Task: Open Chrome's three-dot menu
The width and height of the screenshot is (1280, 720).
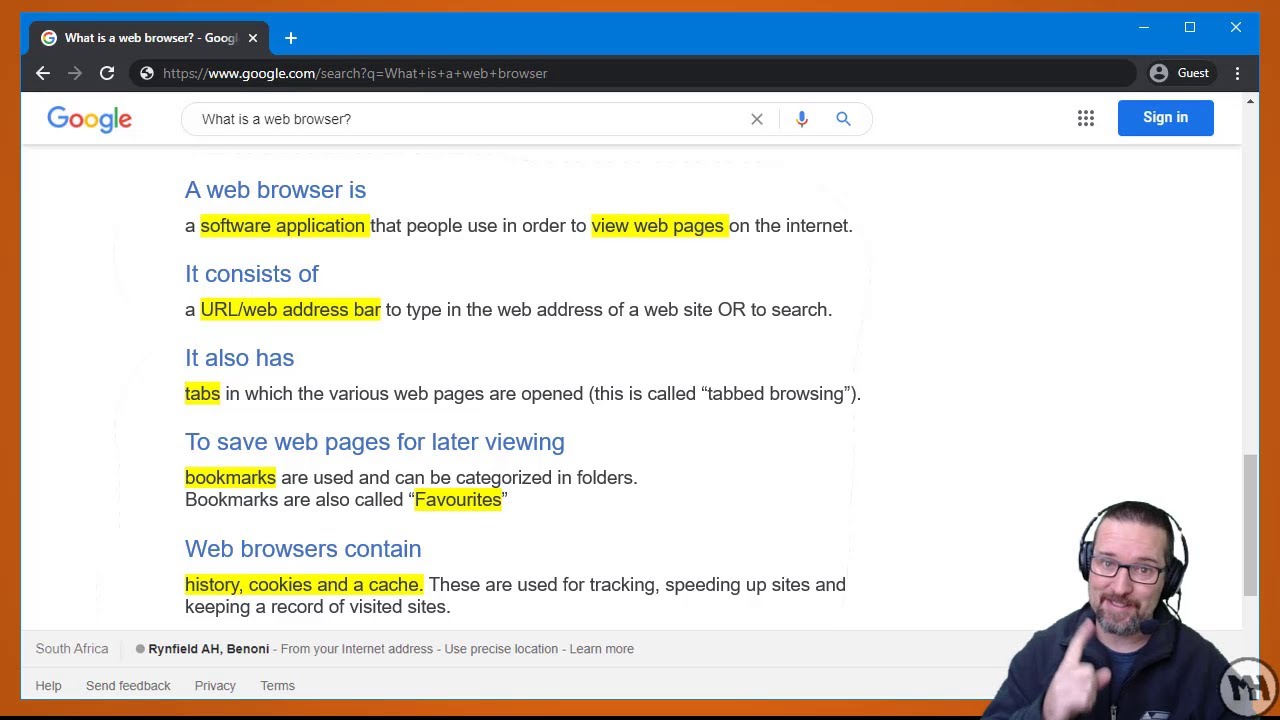Action: point(1238,73)
